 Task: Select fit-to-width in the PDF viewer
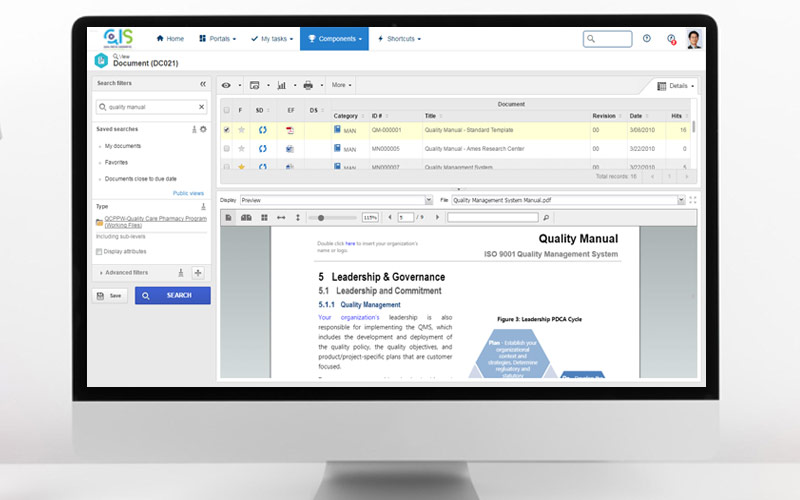(281, 217)
